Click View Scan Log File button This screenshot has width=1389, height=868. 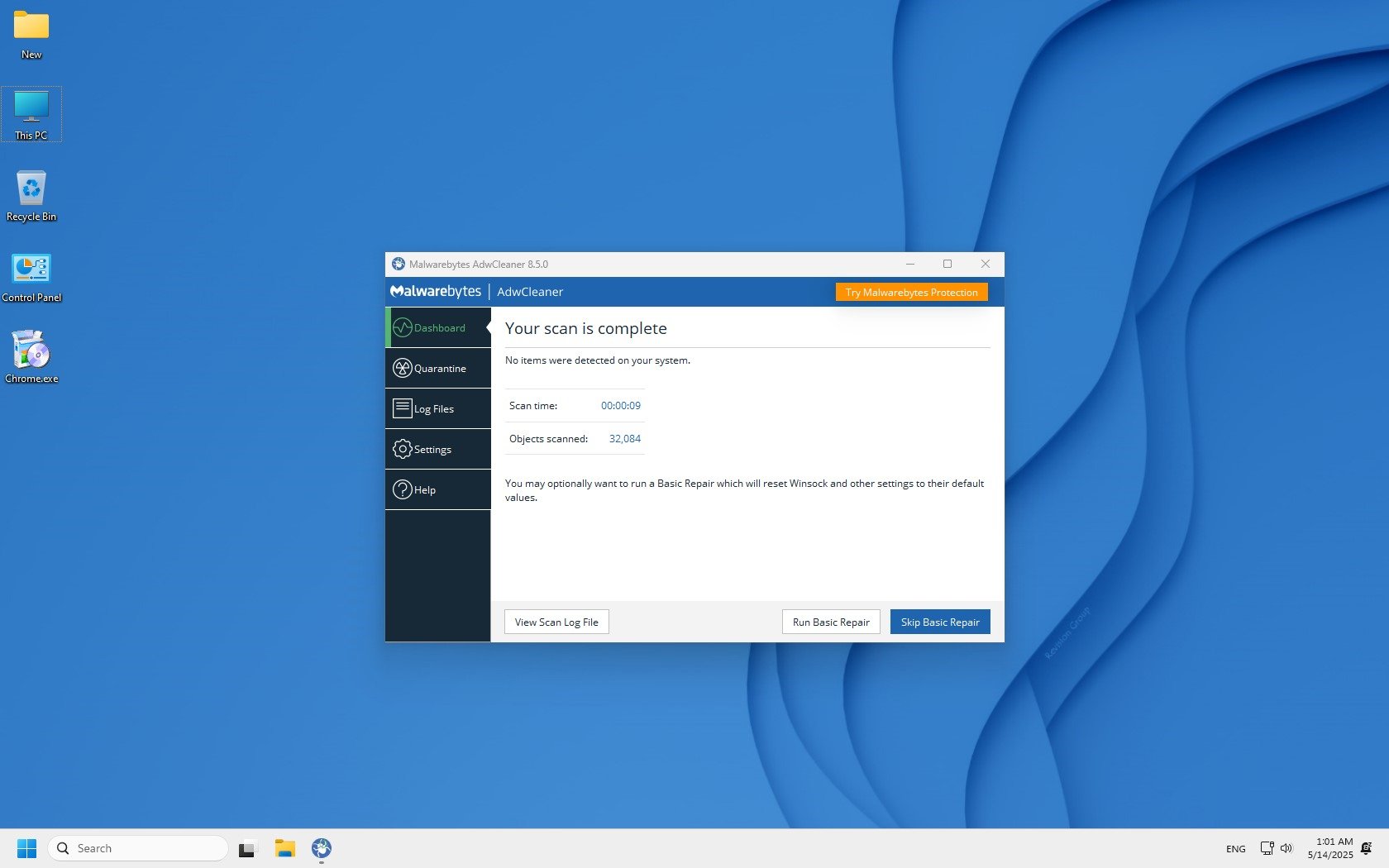tap(556, 622)
